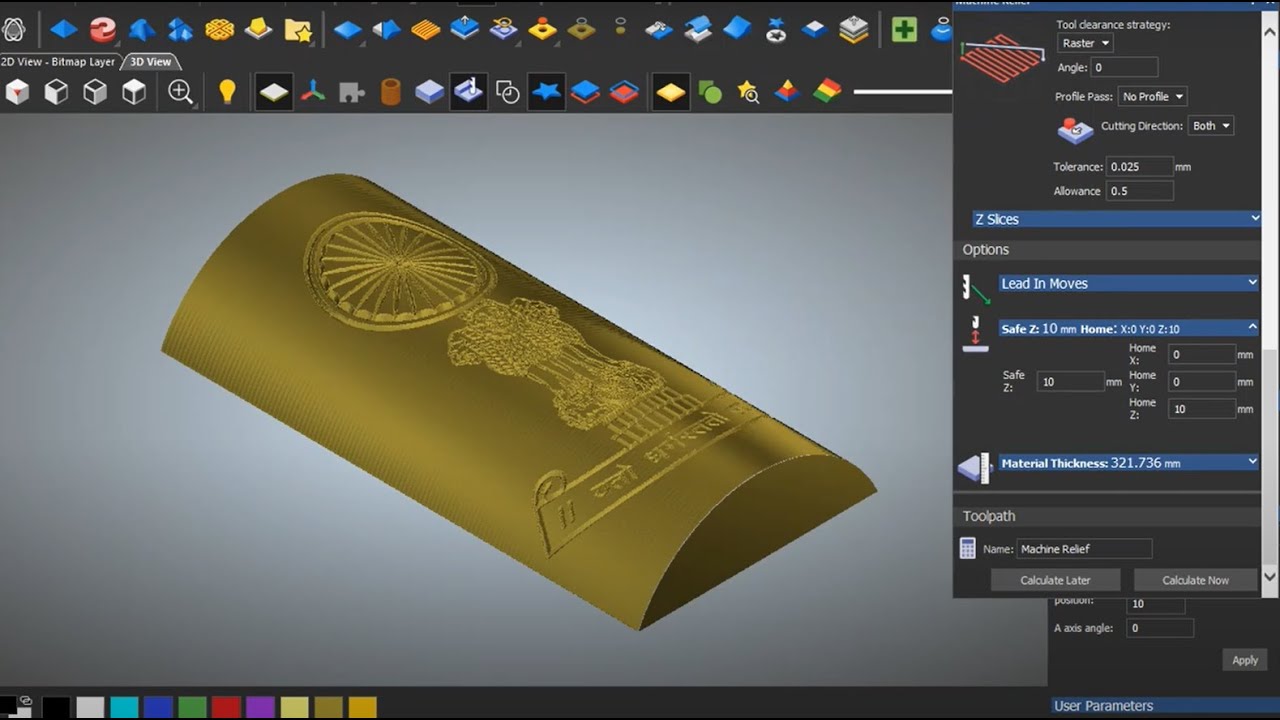Click the Tolerance input field
Image resolution: width=1280 pixels, height=720 pixels.
(x=1139, y=167)
